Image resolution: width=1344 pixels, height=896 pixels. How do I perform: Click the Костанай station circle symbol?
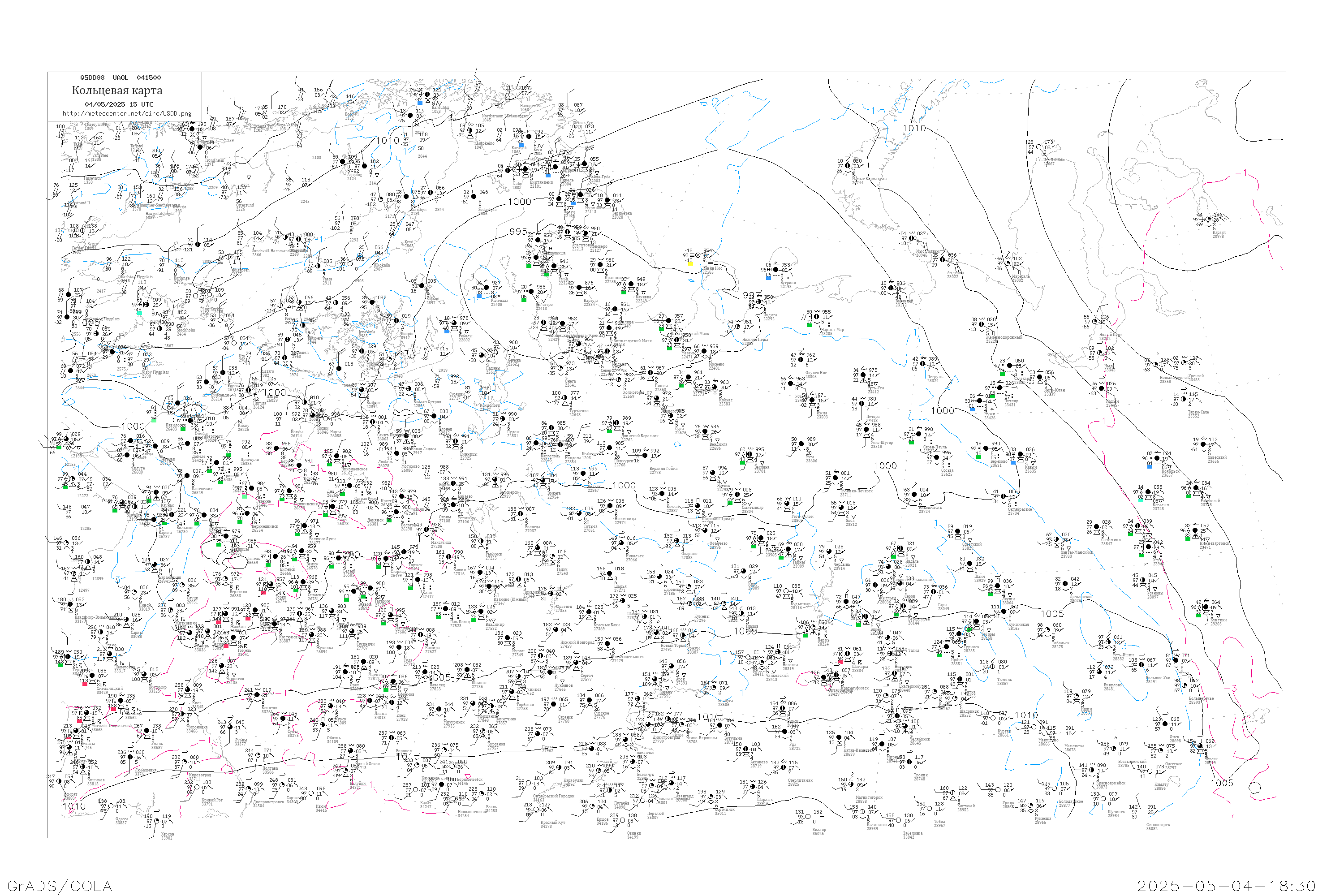[x=952, y=793]
